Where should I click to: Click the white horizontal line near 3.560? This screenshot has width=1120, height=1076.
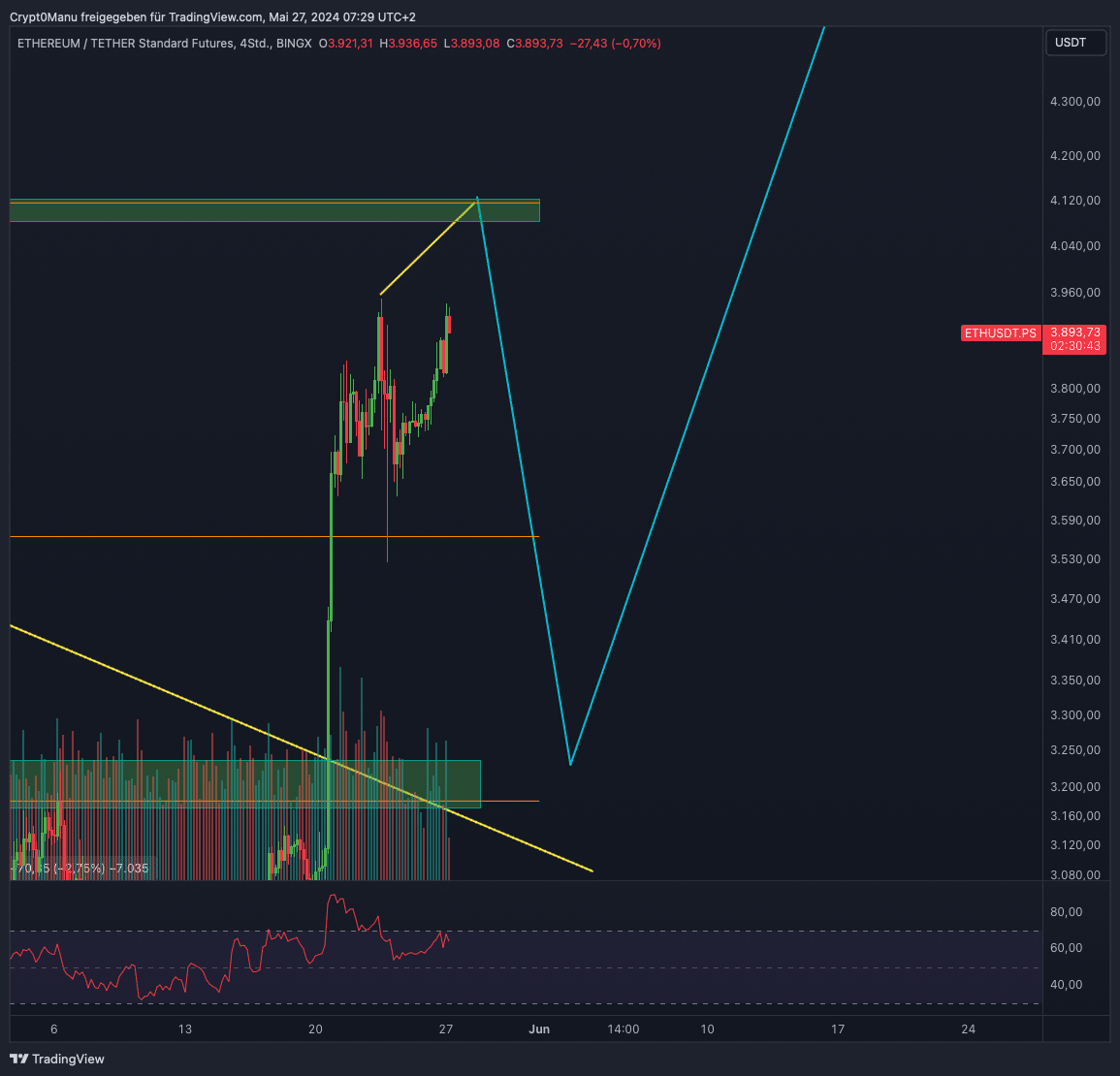coord(194,536)
